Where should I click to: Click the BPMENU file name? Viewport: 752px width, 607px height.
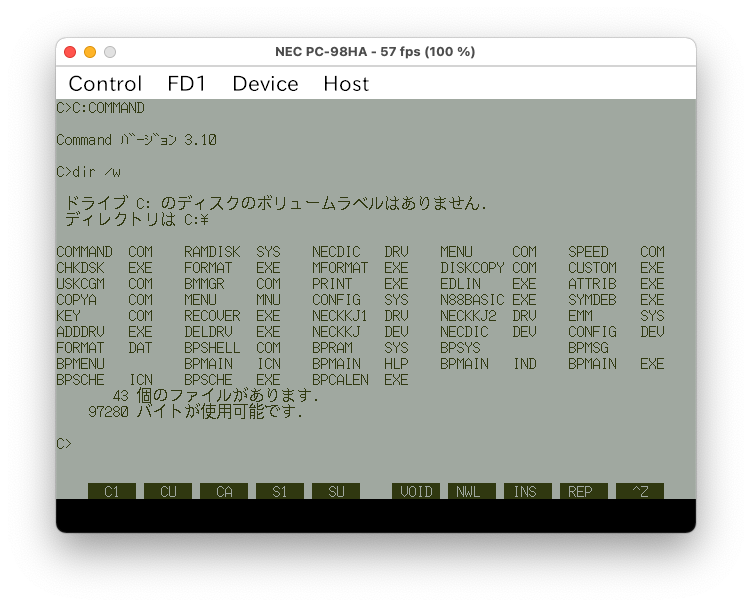click(x=80, y=363)
